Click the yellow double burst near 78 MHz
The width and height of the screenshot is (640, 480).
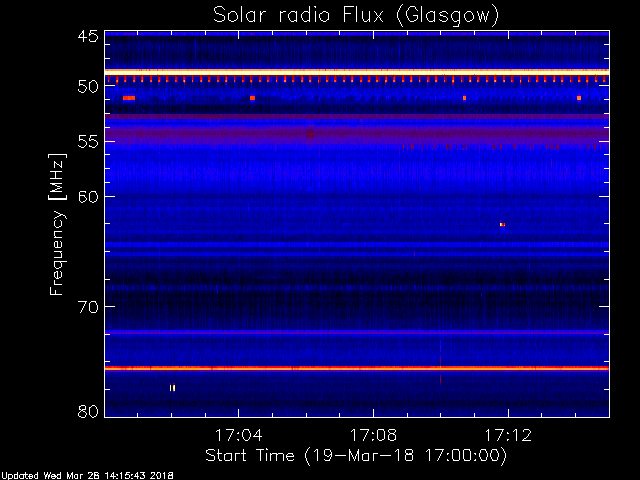tap(173, 388)
